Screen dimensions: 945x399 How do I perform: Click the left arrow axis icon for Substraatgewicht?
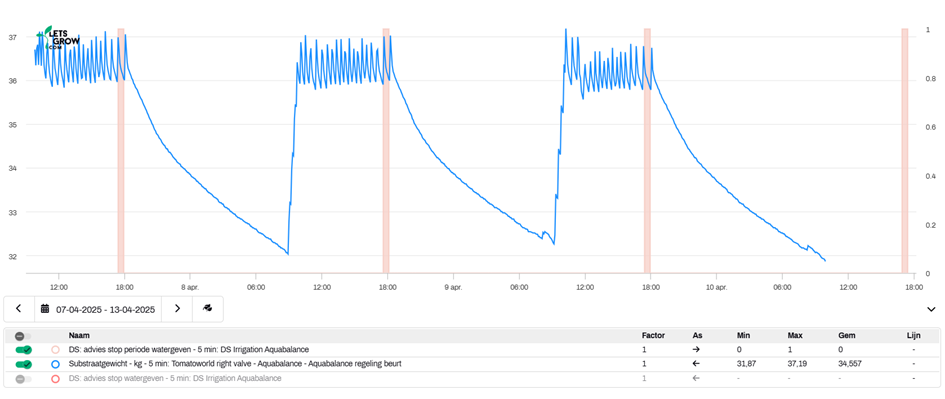click(696, 364)
